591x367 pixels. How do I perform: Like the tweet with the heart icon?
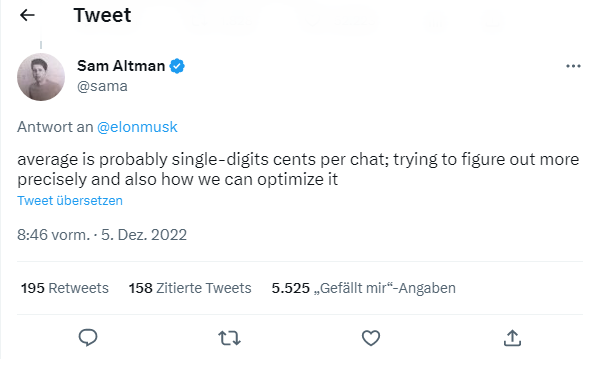371,338
